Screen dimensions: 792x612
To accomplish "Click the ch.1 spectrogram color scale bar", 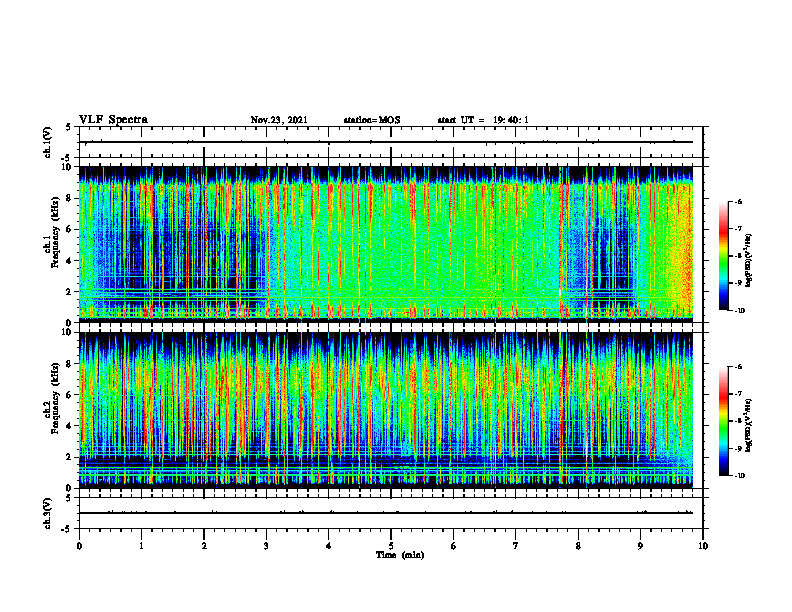I will click(x=723, y=256).
